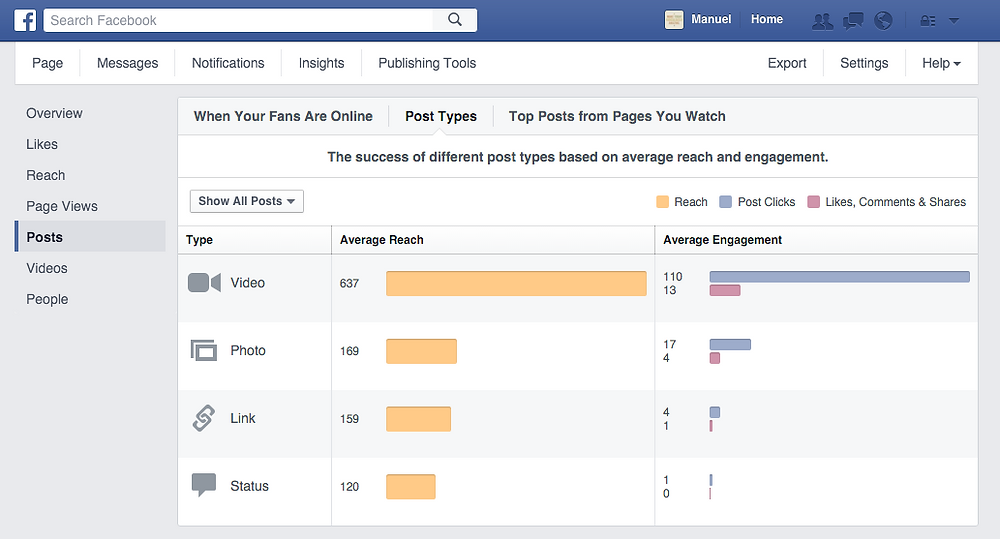
Task: Click the Status reach value 120
Action: [x=349, y=487]
